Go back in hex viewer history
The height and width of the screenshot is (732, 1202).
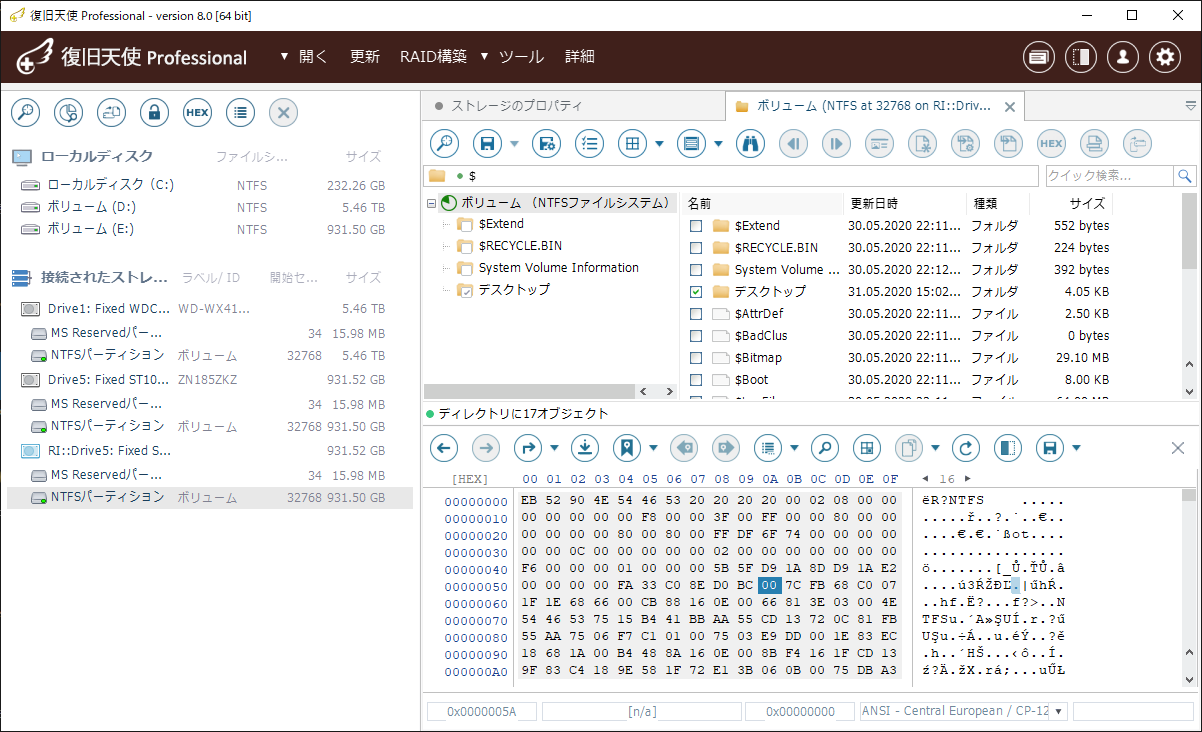444,447
